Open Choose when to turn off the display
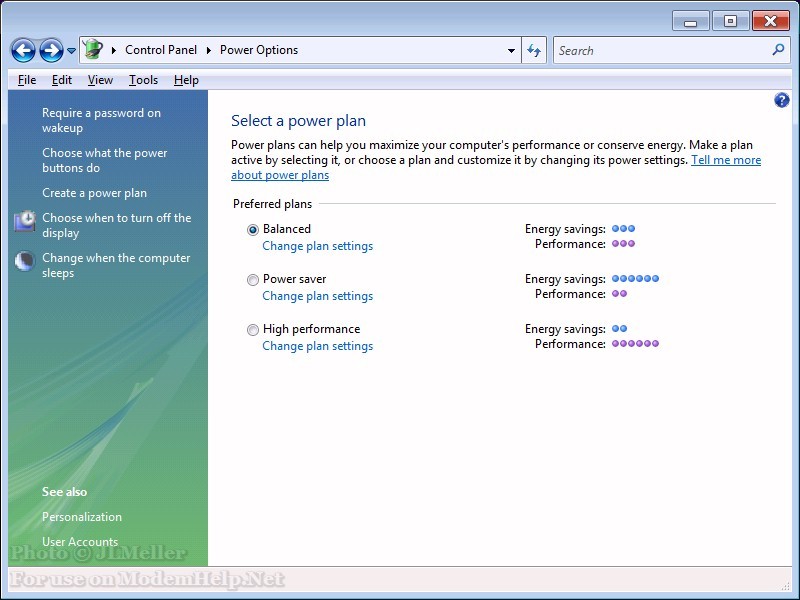The image size is (800, 600). point(116,225)
